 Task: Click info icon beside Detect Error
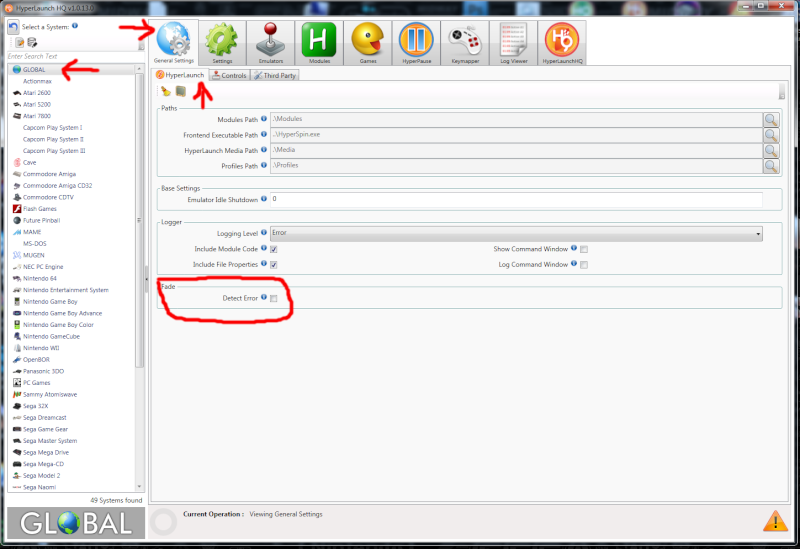[264, 297]
